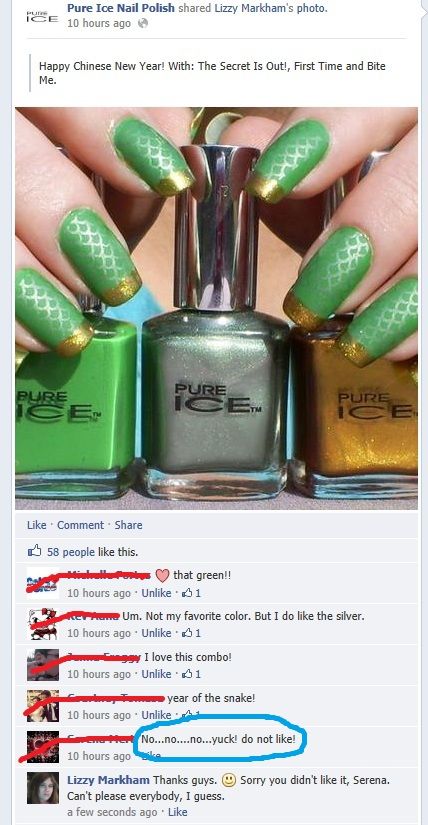Click the avatar beside 'year of the snake!' comment
This screenshot has width=428, height=825.
coord(43,706)
